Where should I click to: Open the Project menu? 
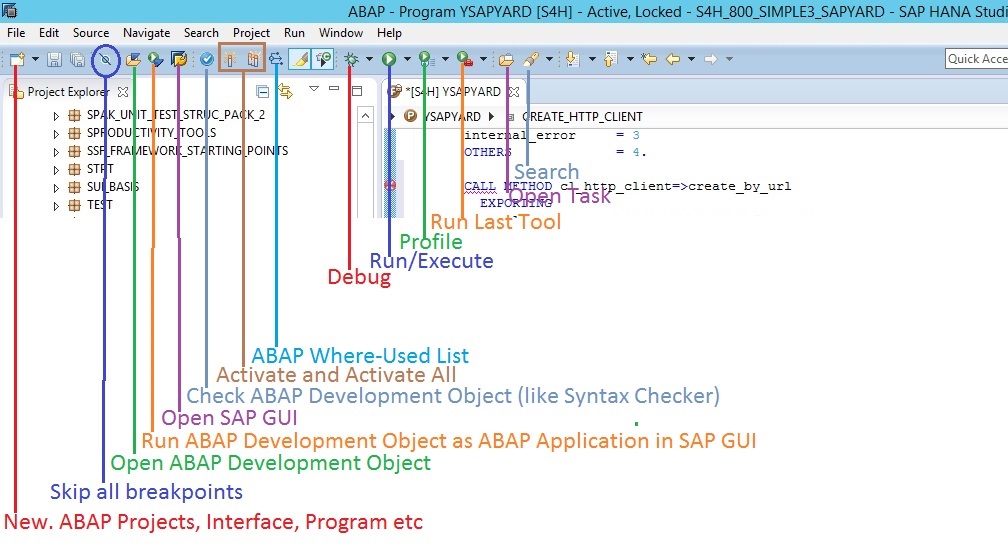(251, 33)
